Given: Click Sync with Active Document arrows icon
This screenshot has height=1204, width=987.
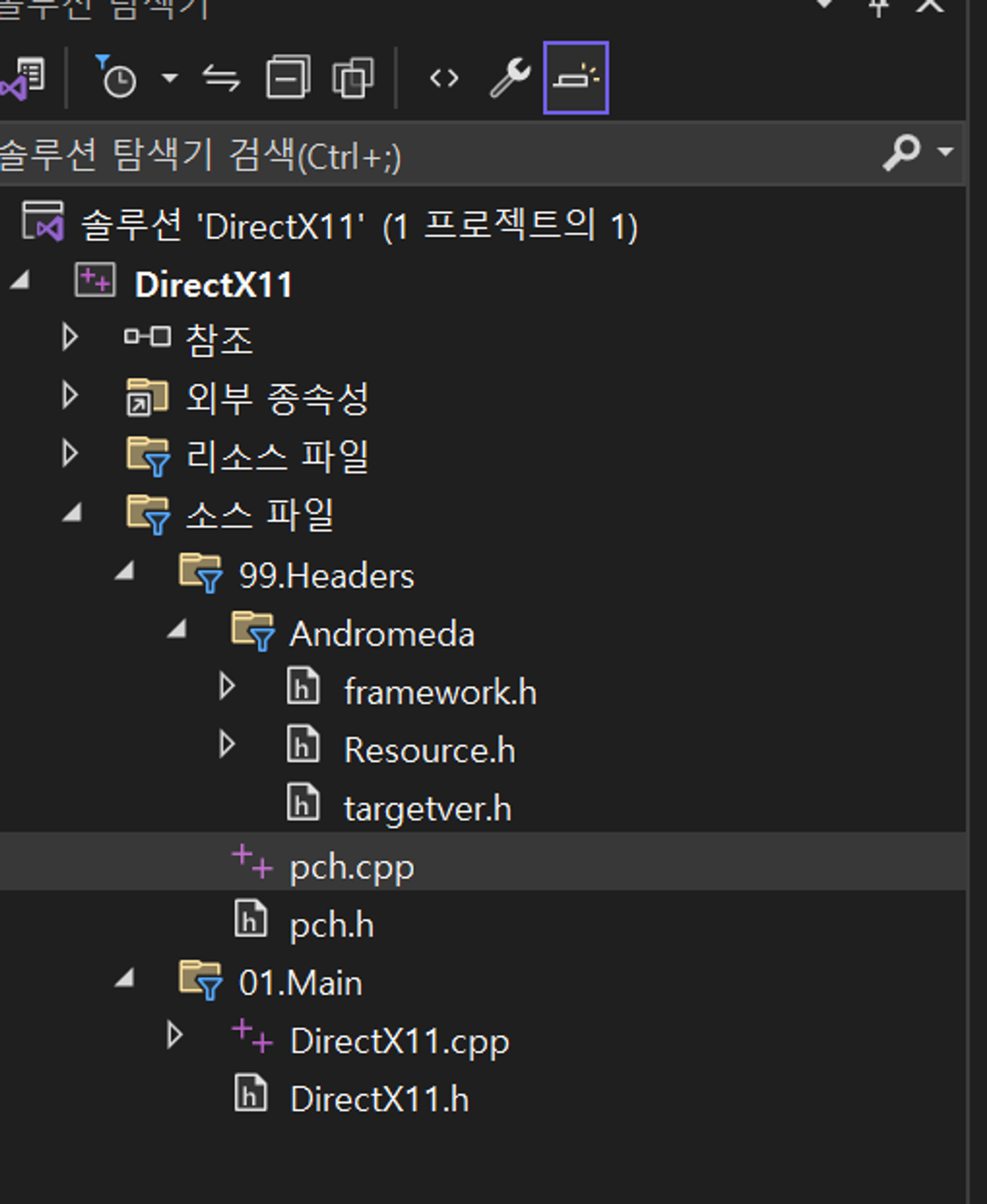Looking at the screenshot, I should coord(222,78).
